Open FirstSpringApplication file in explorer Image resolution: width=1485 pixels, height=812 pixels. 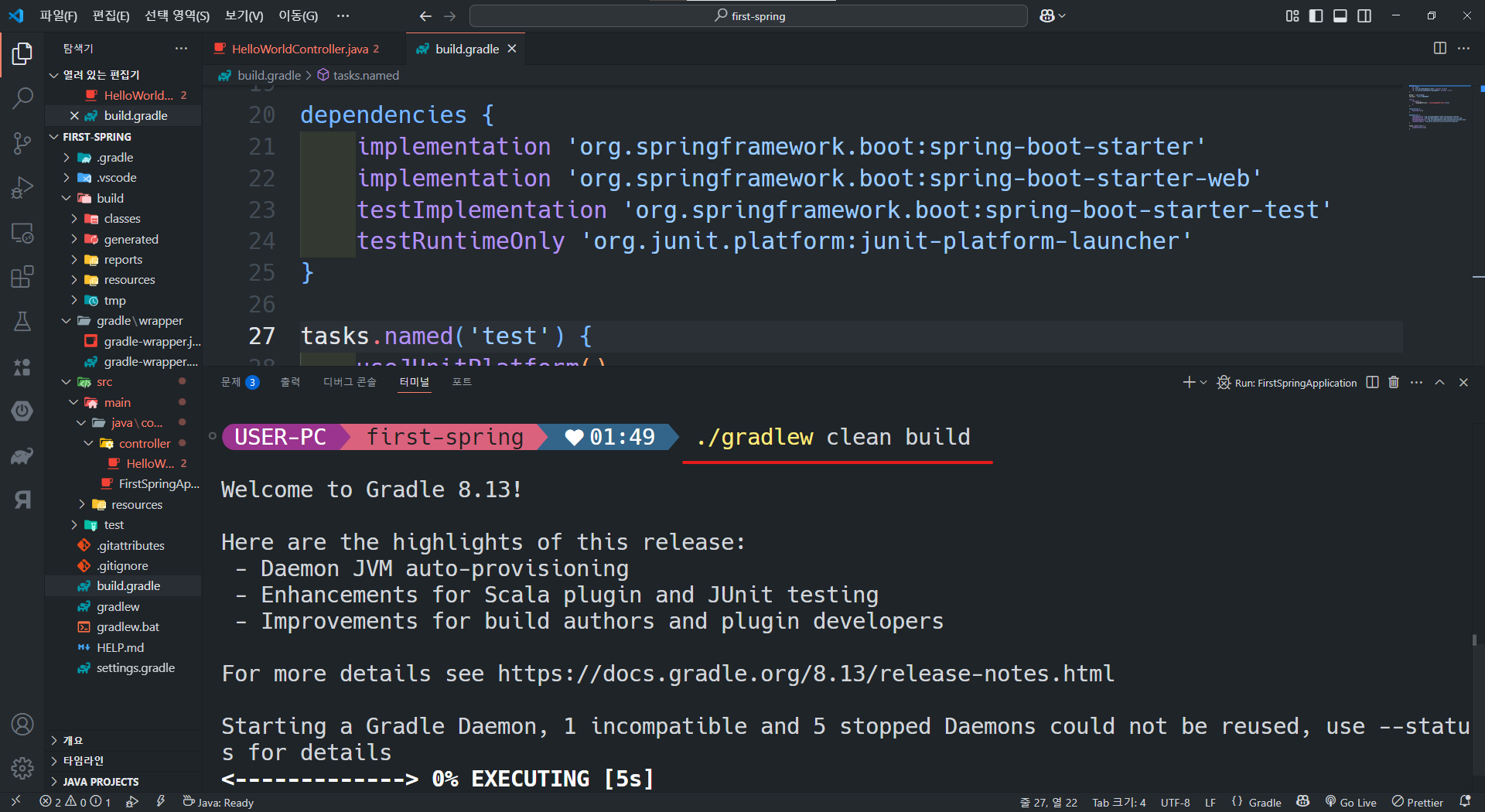click(x=159, y=483)
